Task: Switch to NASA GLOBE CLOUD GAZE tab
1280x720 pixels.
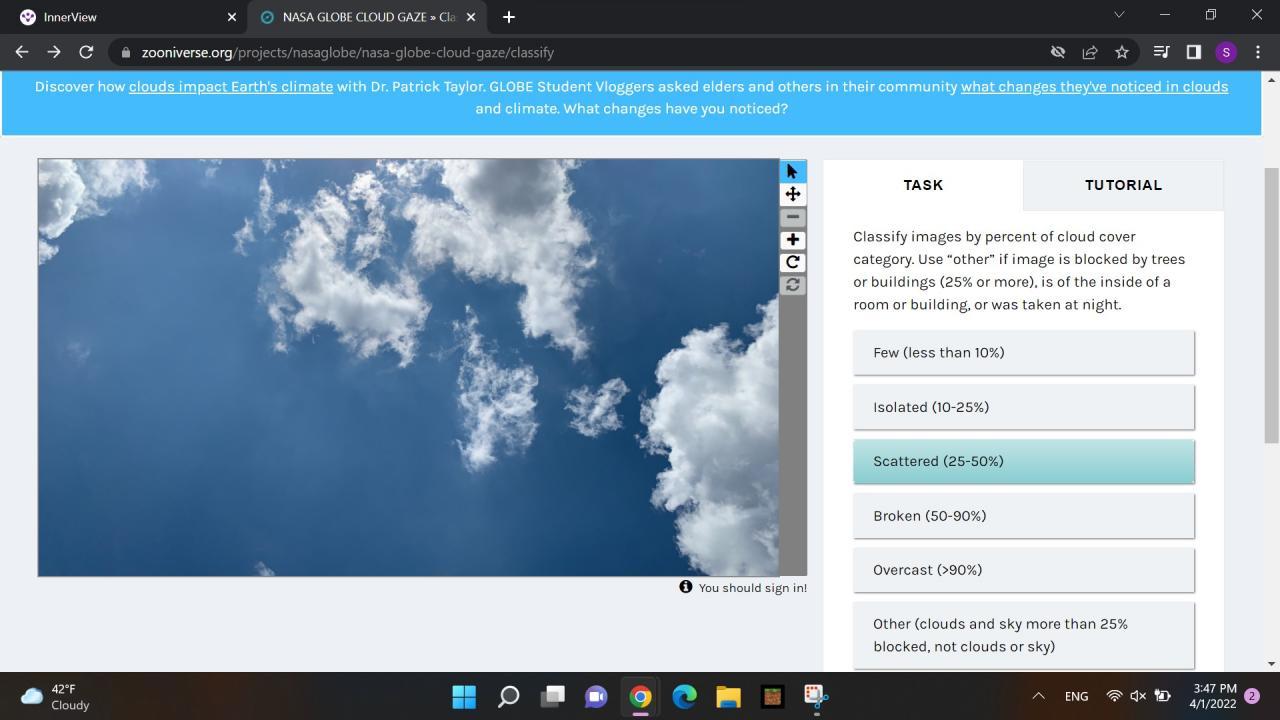Action: point(366,17)
